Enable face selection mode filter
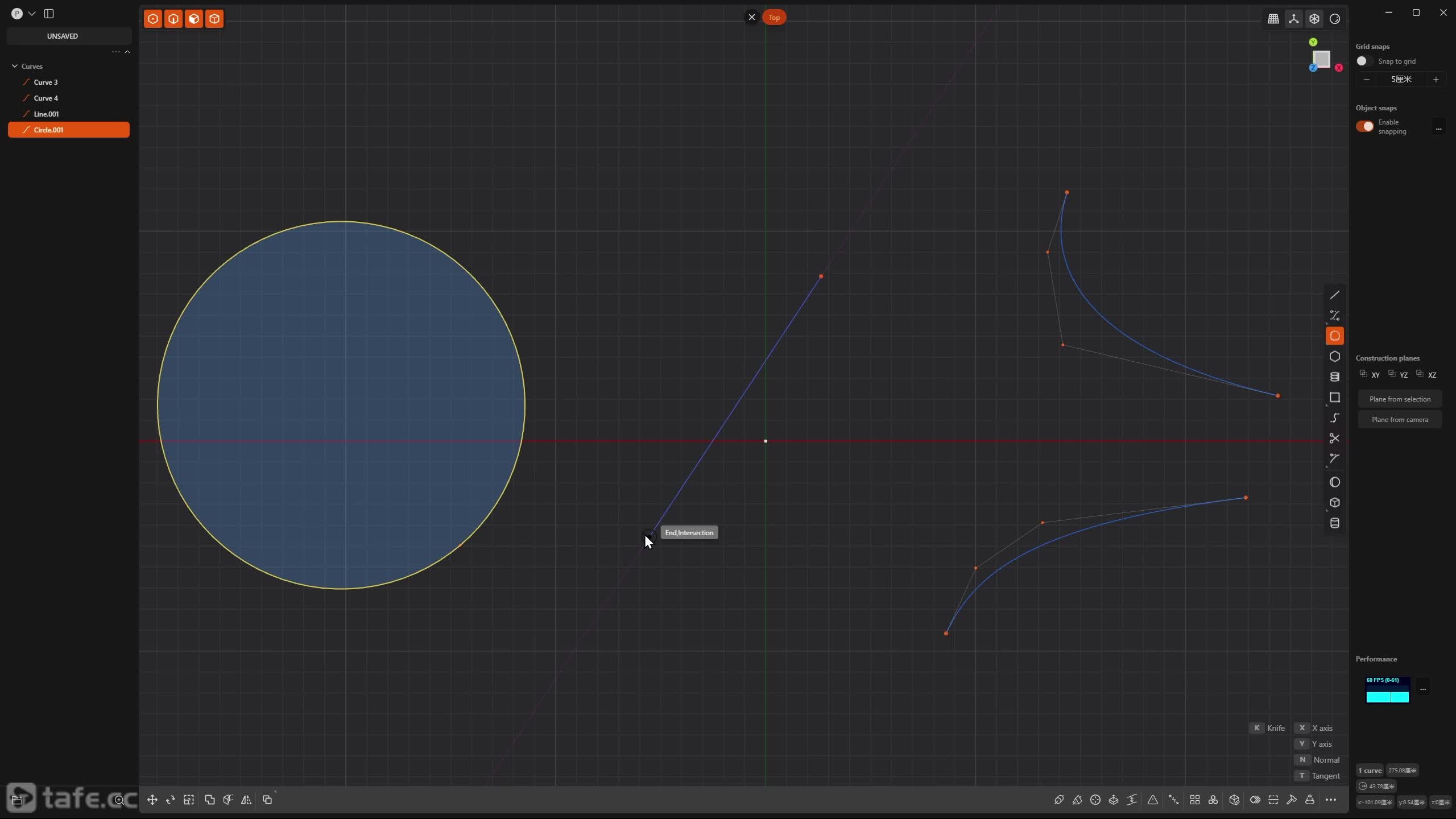Viewport: 1456px width, 819px height. tap(194, 19)
